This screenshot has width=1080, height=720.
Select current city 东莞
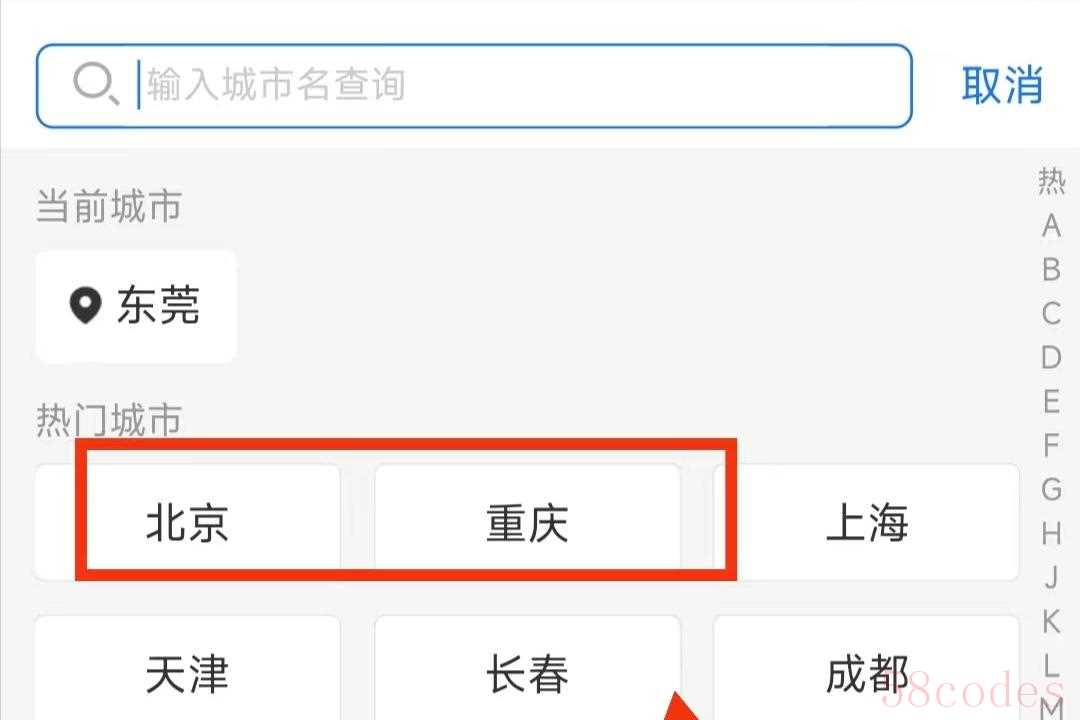(x=136, y=306)
